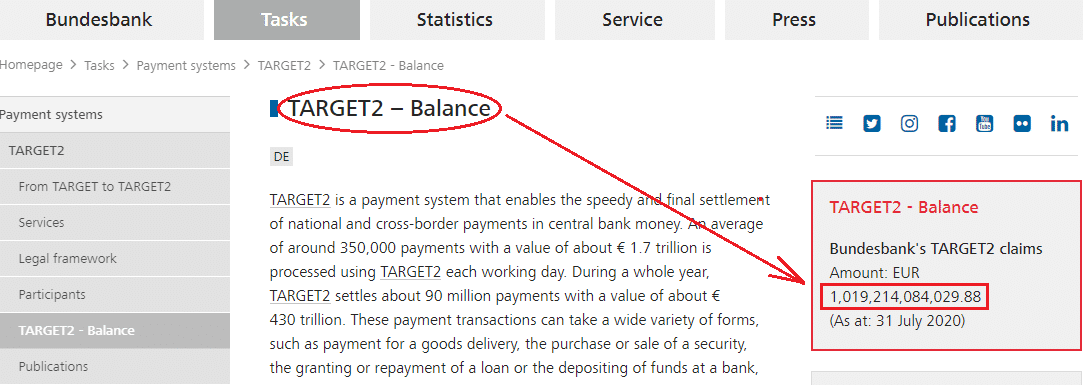
Task: Switch language with the DE button
Action: (x=281, y=157)
